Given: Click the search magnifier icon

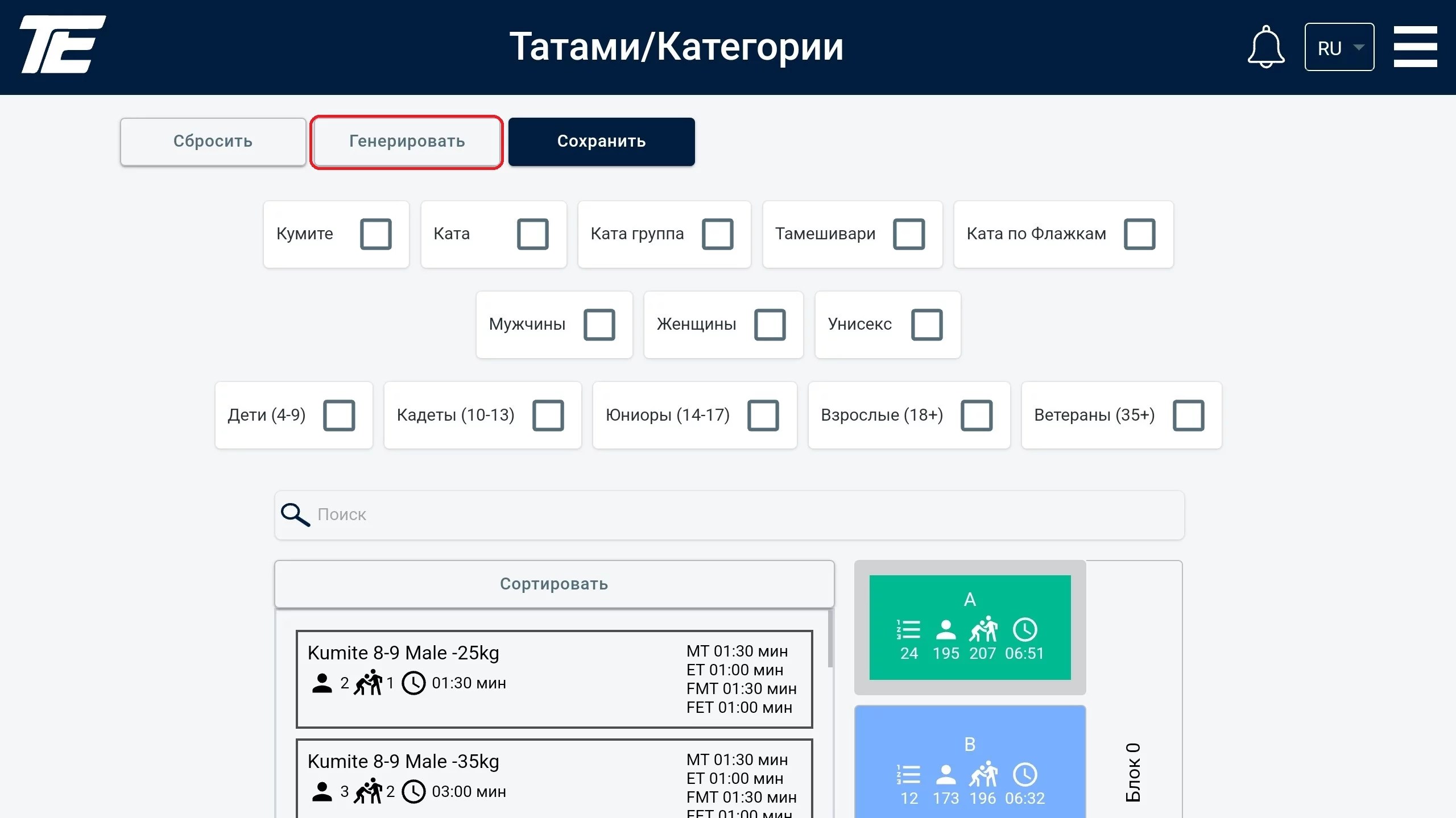Looking at the screenshot, I should tap(295, 515).
